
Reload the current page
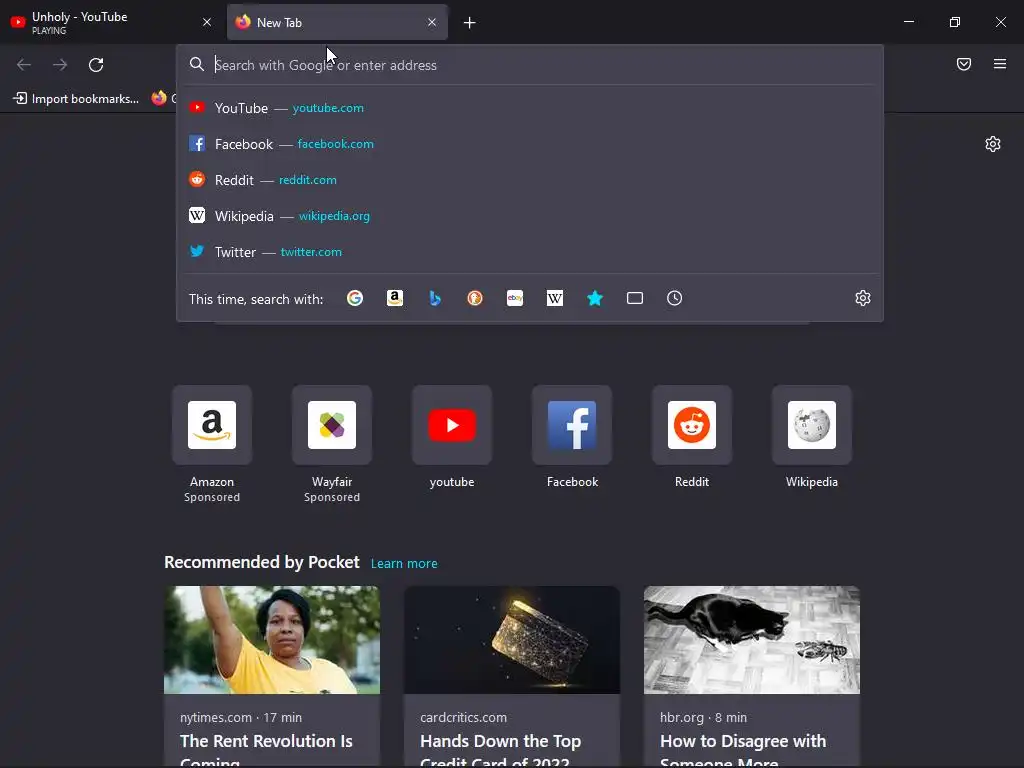coord(96,65)
